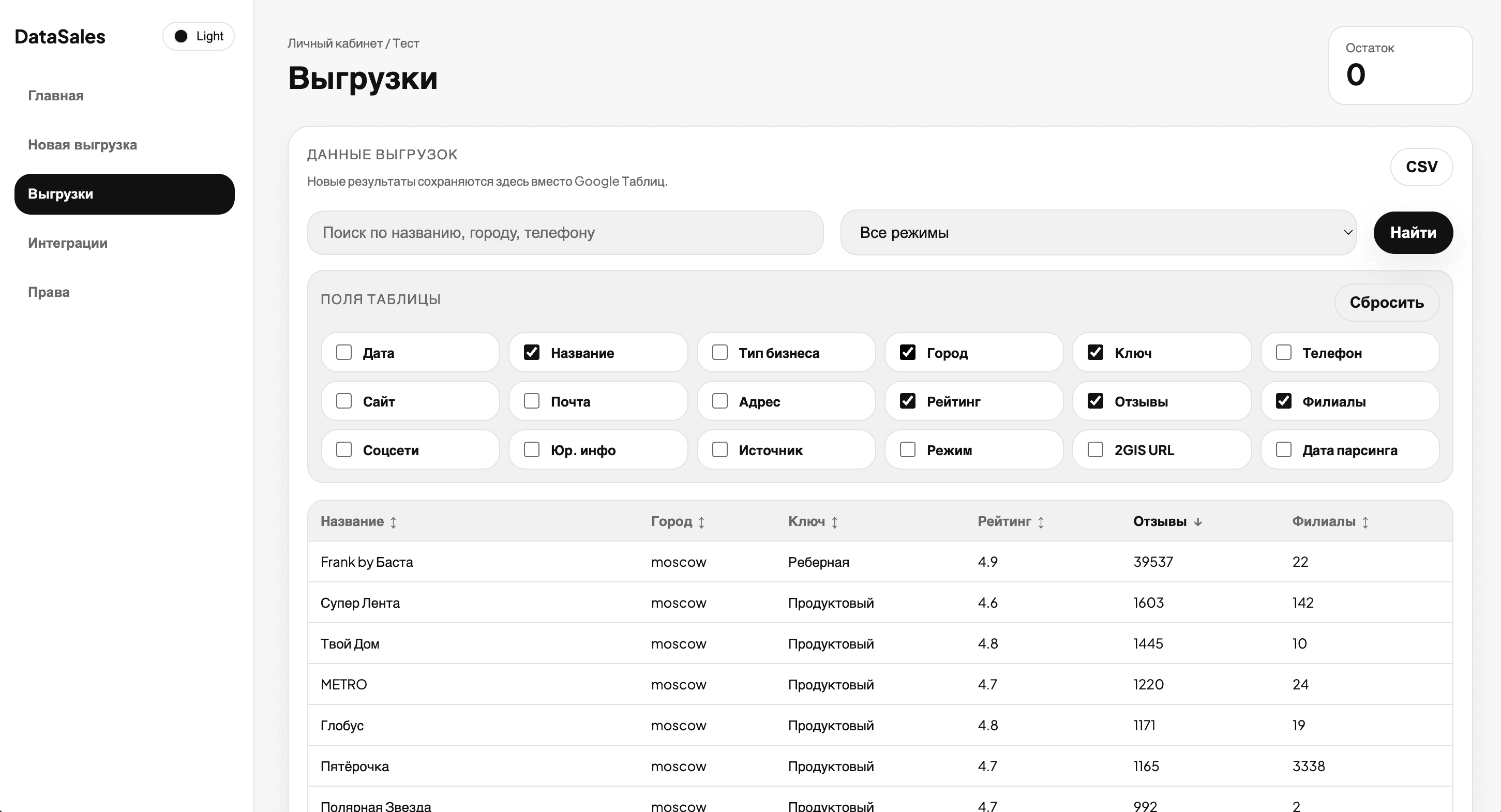Enable the Дата парсинга field checkbox
This screenshot has width=1501, height=812.
click(x=1284, y=449)
